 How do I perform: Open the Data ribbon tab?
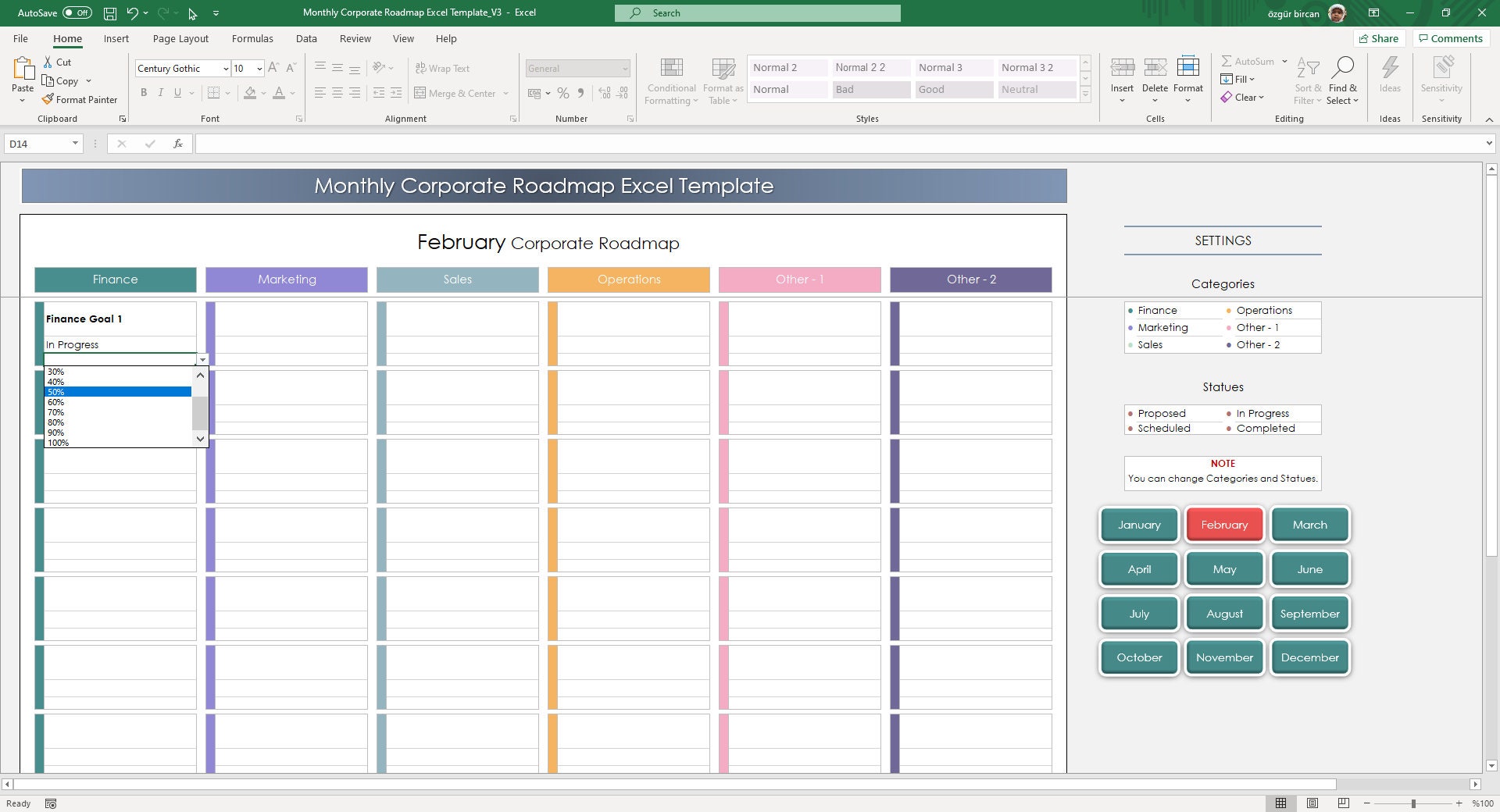click(x=306, y=38)
